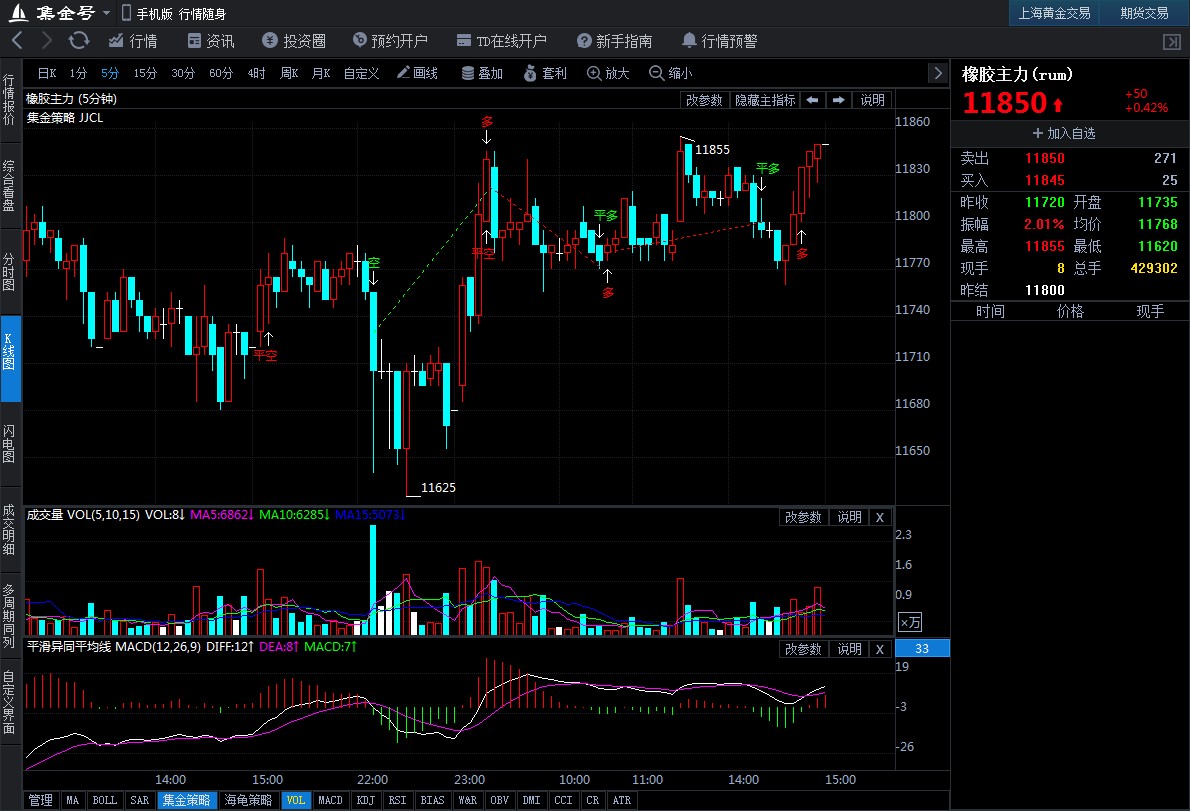1190x811 pixels.
Task: Open the 投资圈 section
Action: pos(294,41)
